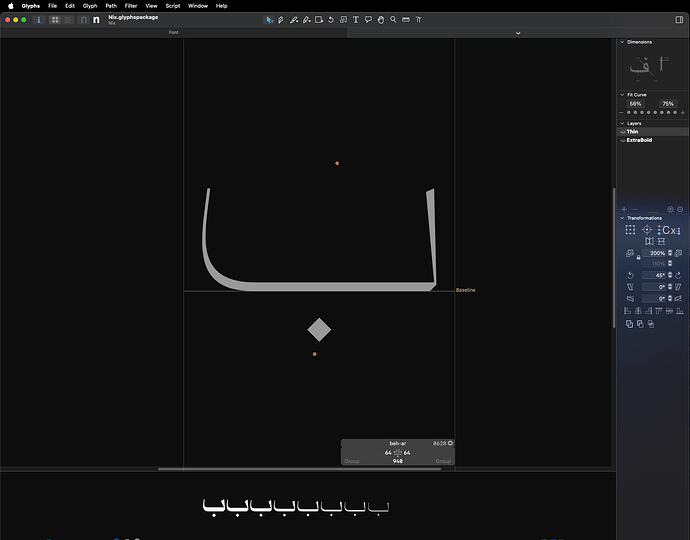Viewport: 690px width, 540px height.
Task: Rotate counterclockwise by 45°
Action: [x=630, y=275]
